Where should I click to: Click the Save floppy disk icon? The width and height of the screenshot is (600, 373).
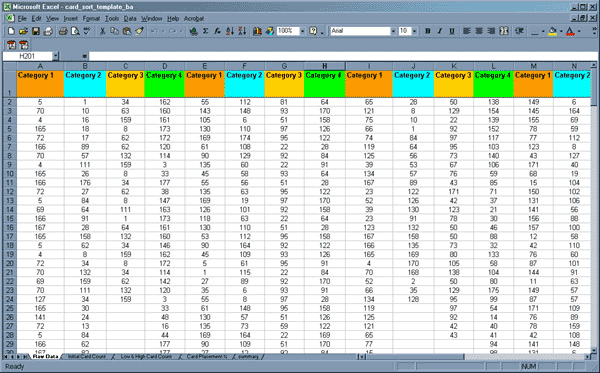coord(36,31)
